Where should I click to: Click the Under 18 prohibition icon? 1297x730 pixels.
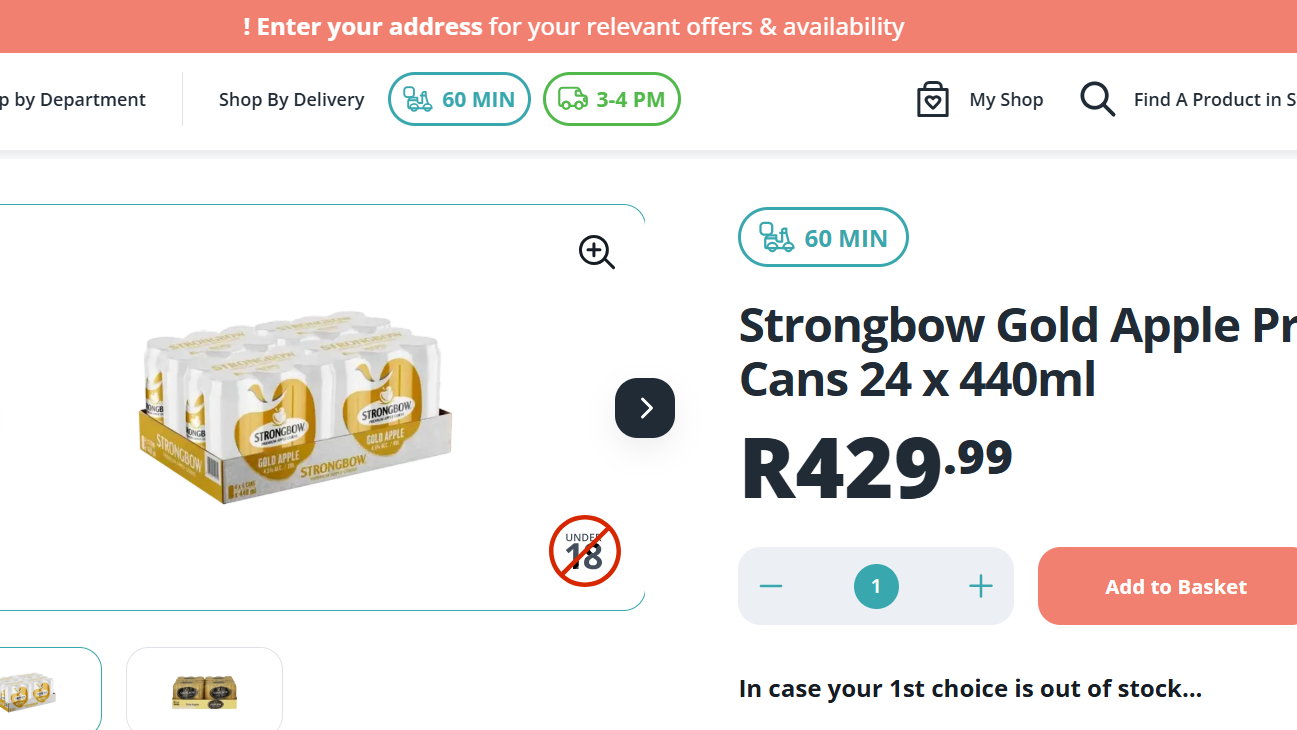[584, 551]
